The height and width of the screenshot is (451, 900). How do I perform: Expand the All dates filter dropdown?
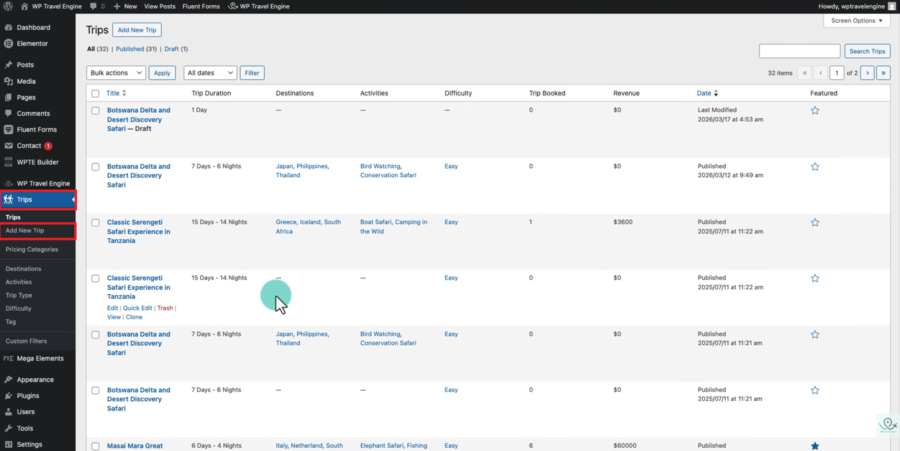click(210, 73)
